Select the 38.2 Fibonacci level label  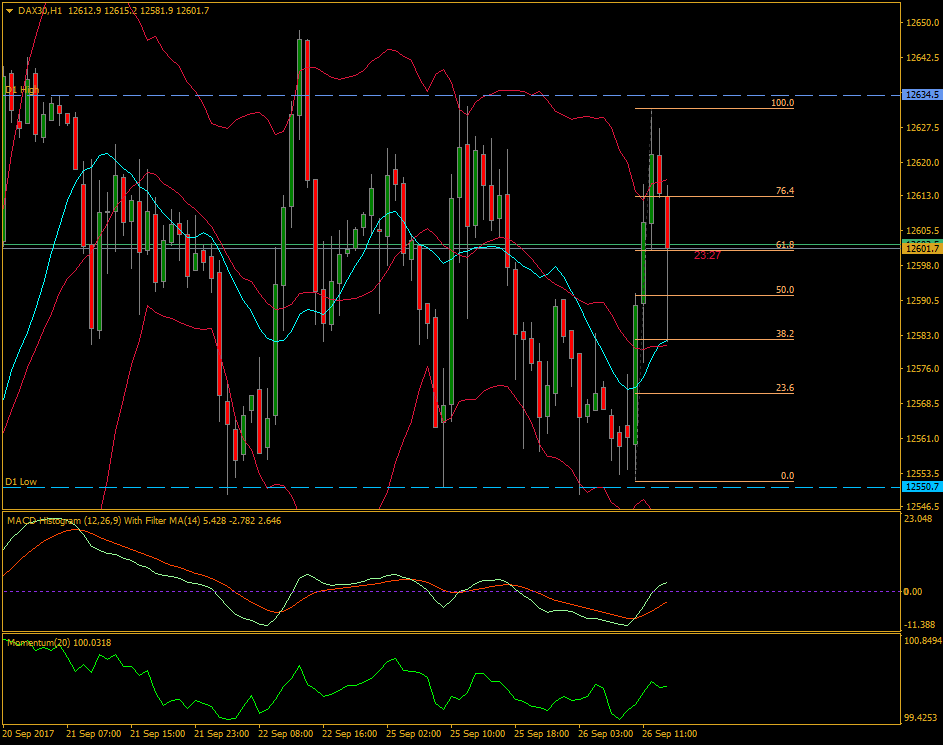(x=783, y=334)
